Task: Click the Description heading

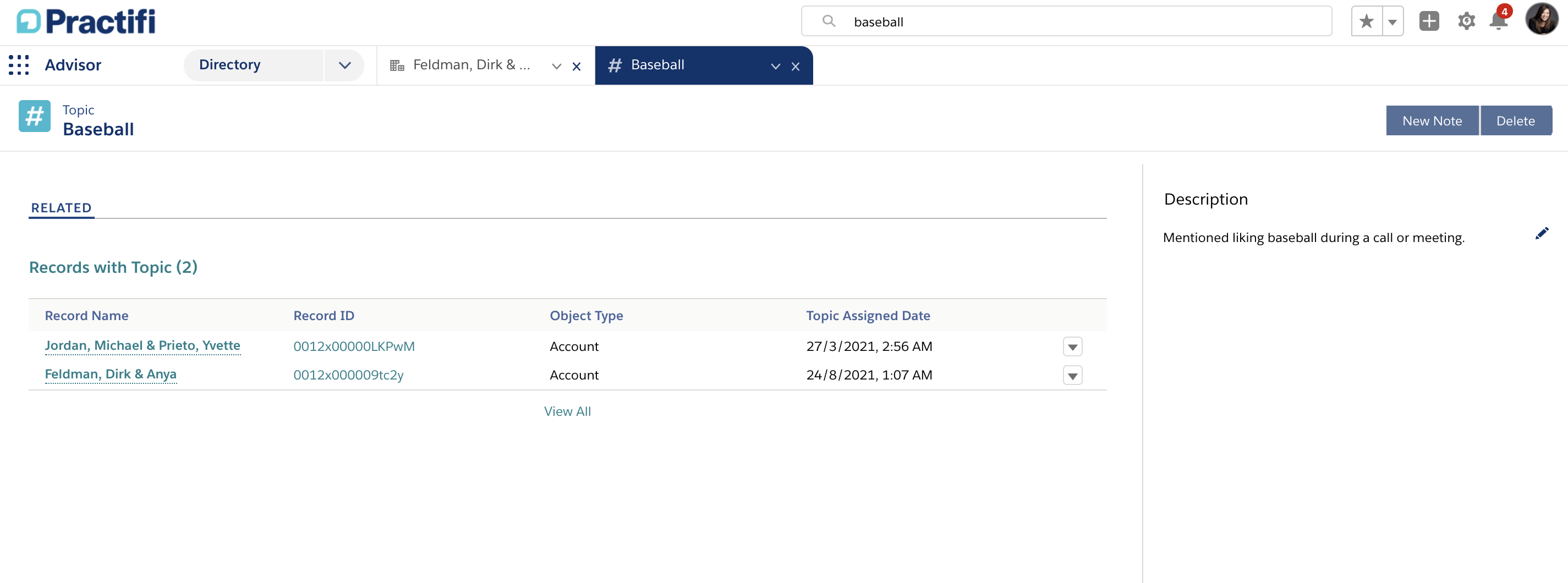Action: tap(1206, 200)
